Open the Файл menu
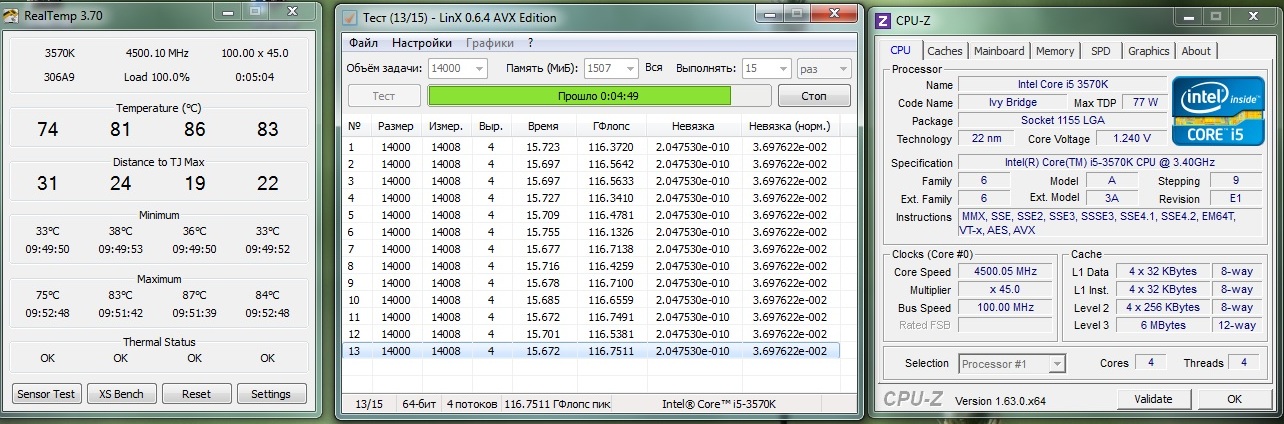This screenshot has width=1284, height=424. [x=363, y=43]
